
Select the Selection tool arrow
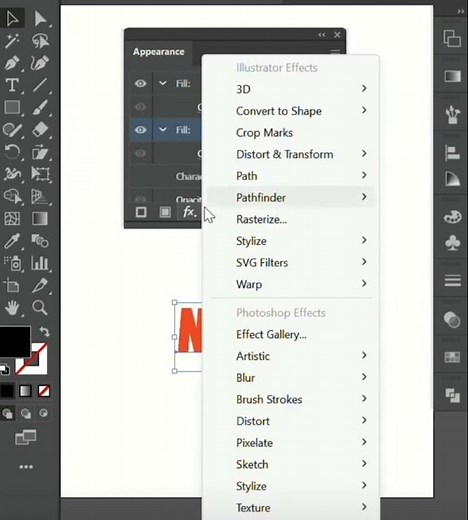[x=12, y=19]
